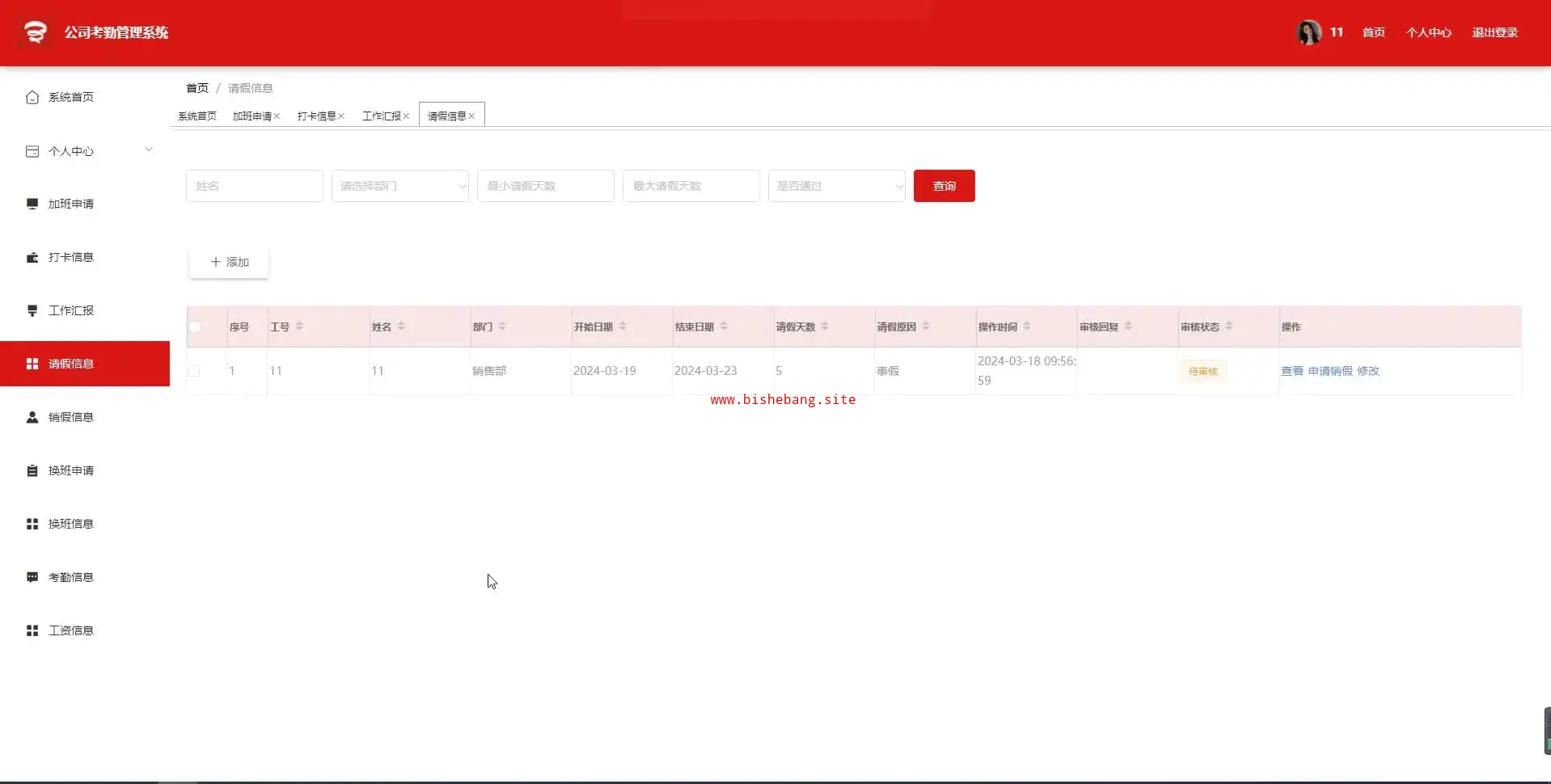Viewport: 1551px width, 784px height.
Task: Click the red 查询 button
Action: pos(945,186)
